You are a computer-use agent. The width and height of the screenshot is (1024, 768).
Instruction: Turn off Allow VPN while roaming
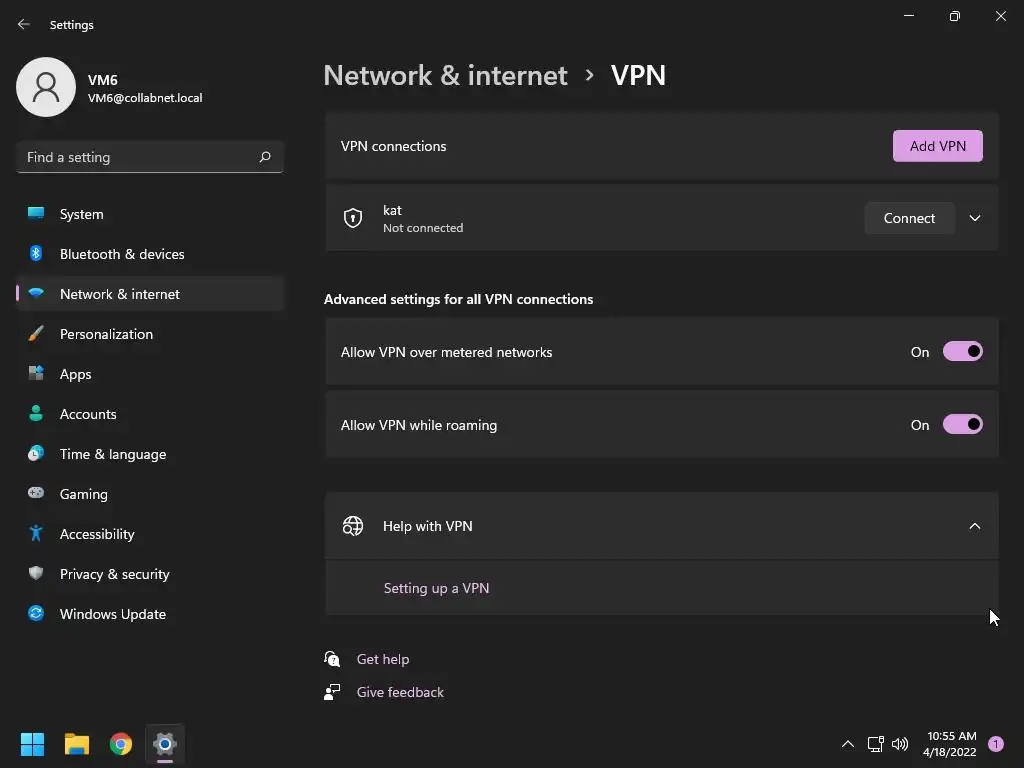962,425
